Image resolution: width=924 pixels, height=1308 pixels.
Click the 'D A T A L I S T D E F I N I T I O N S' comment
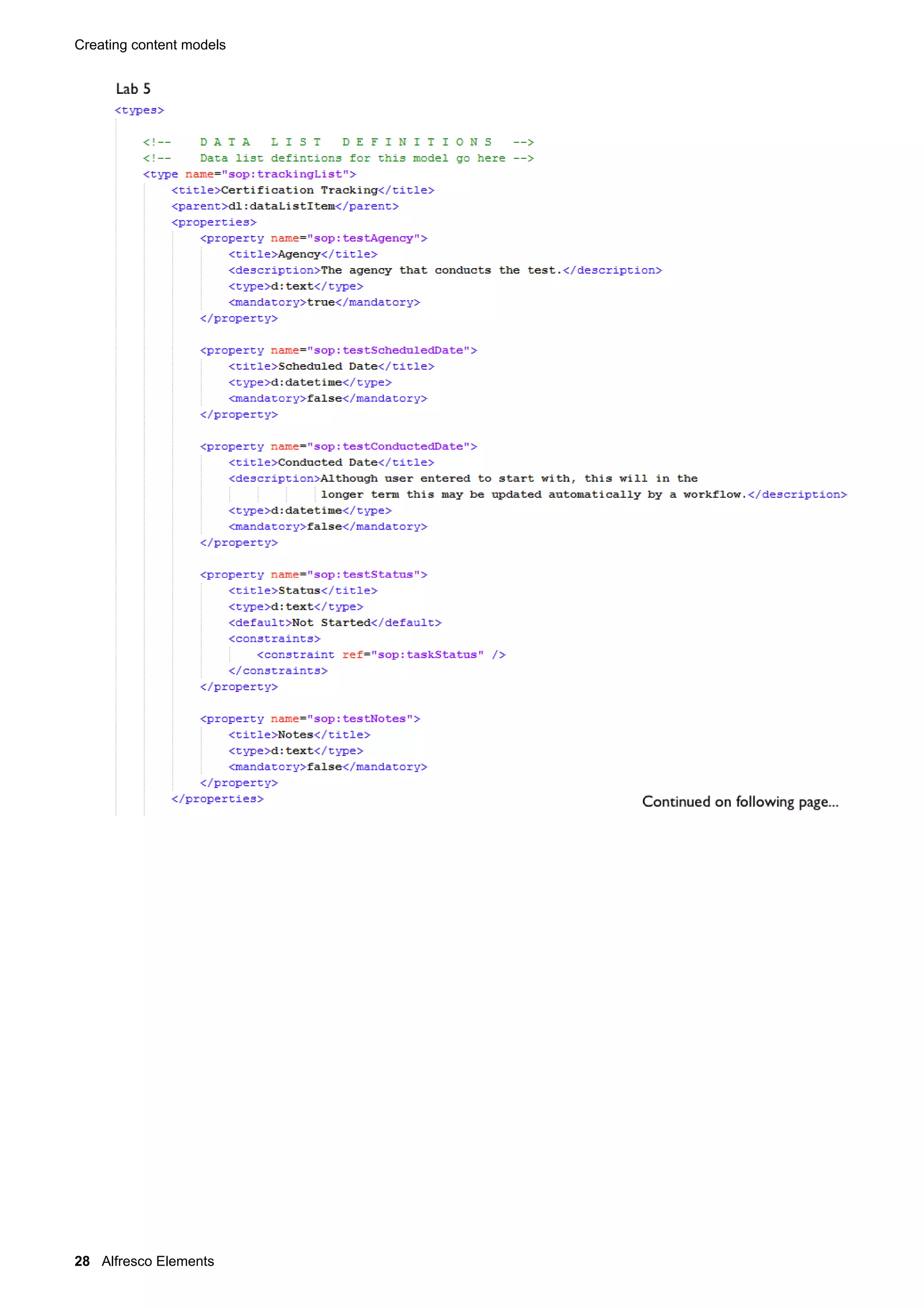[338, 142]
